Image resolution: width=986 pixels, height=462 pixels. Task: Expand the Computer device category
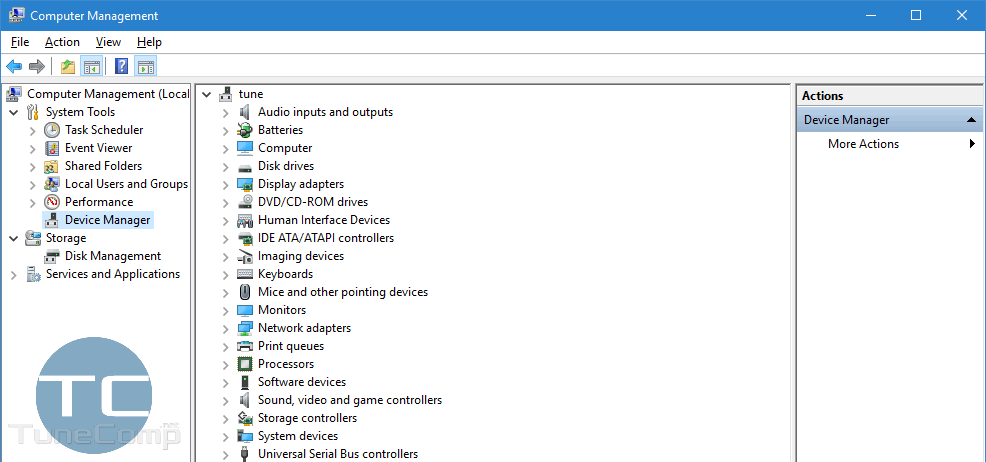coord(225,148)
